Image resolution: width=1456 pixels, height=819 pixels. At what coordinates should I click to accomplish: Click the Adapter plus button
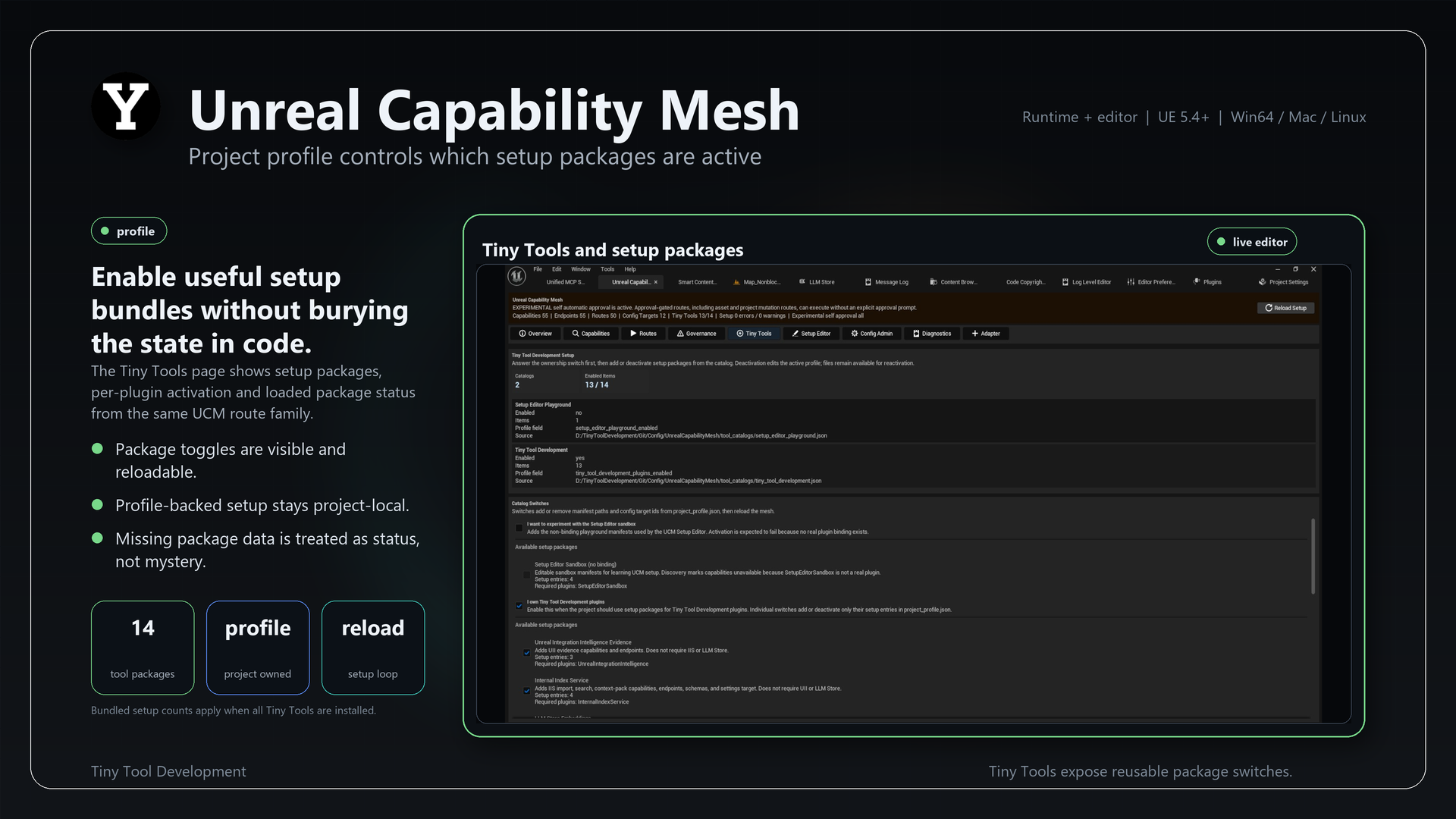point(986,334)
